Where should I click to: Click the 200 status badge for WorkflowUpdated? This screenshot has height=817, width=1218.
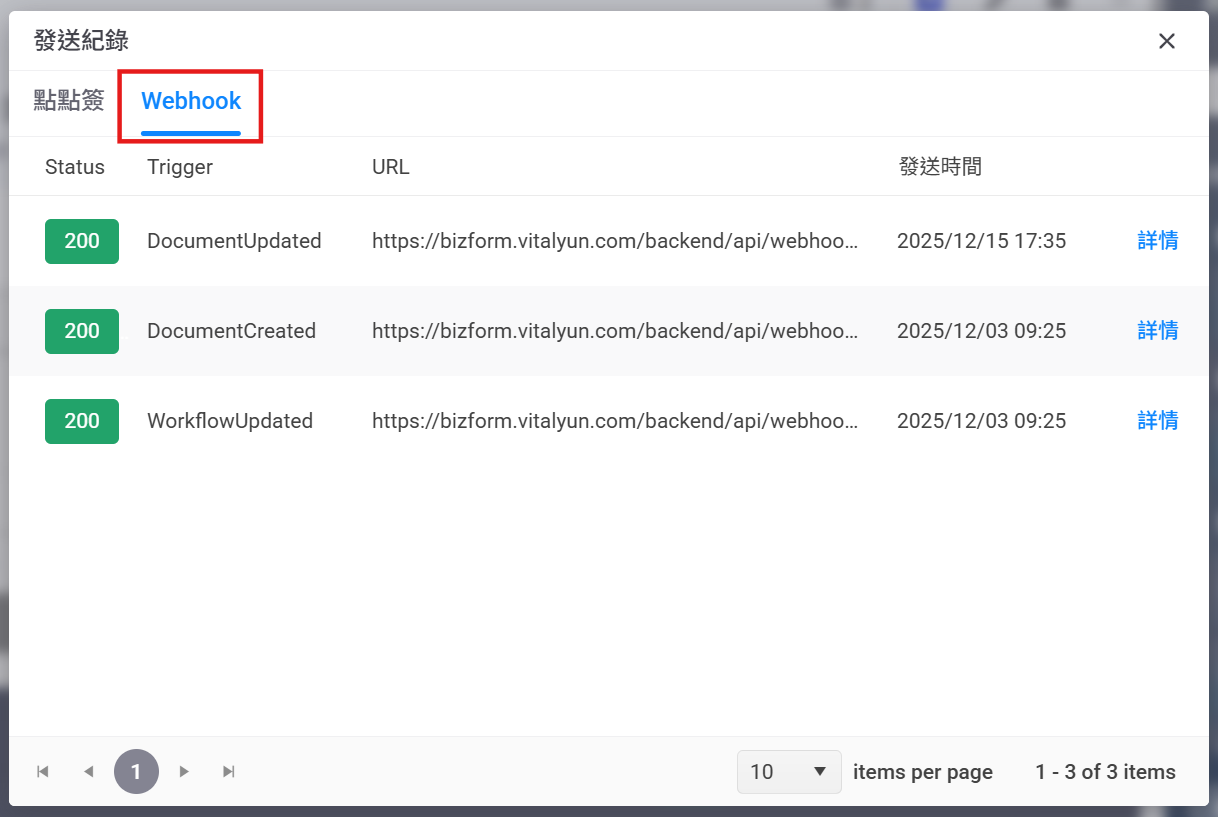tap(82, 421)
